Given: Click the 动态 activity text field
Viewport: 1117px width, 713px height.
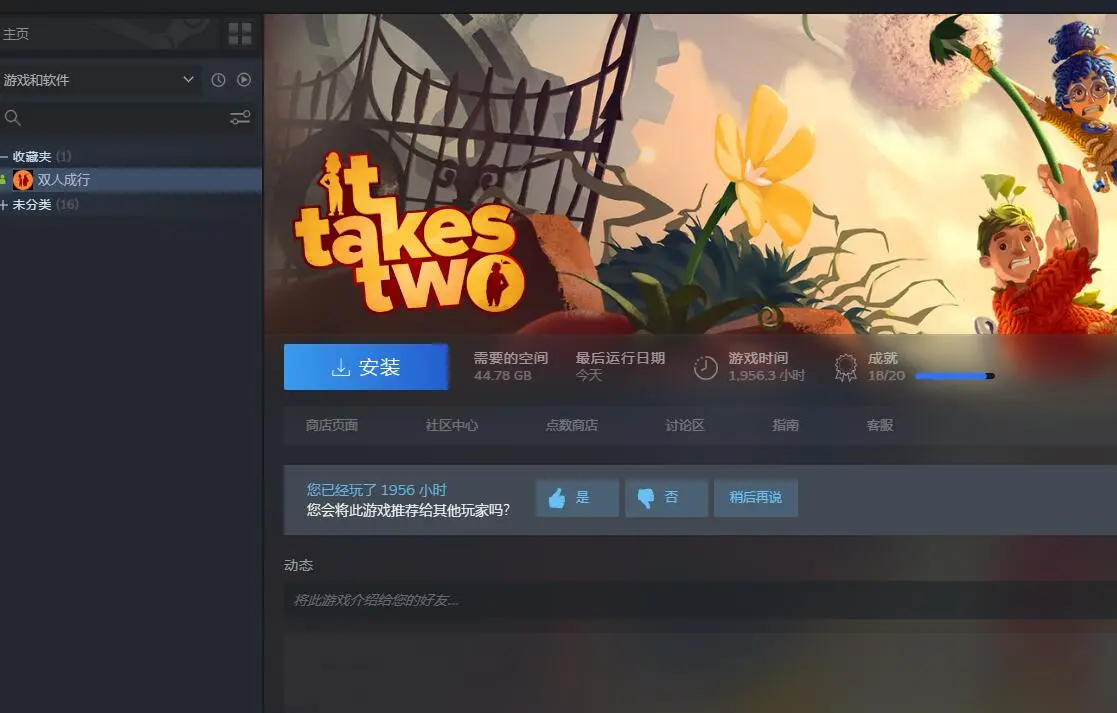Looking at the screenshot, I should click(700, 600).
